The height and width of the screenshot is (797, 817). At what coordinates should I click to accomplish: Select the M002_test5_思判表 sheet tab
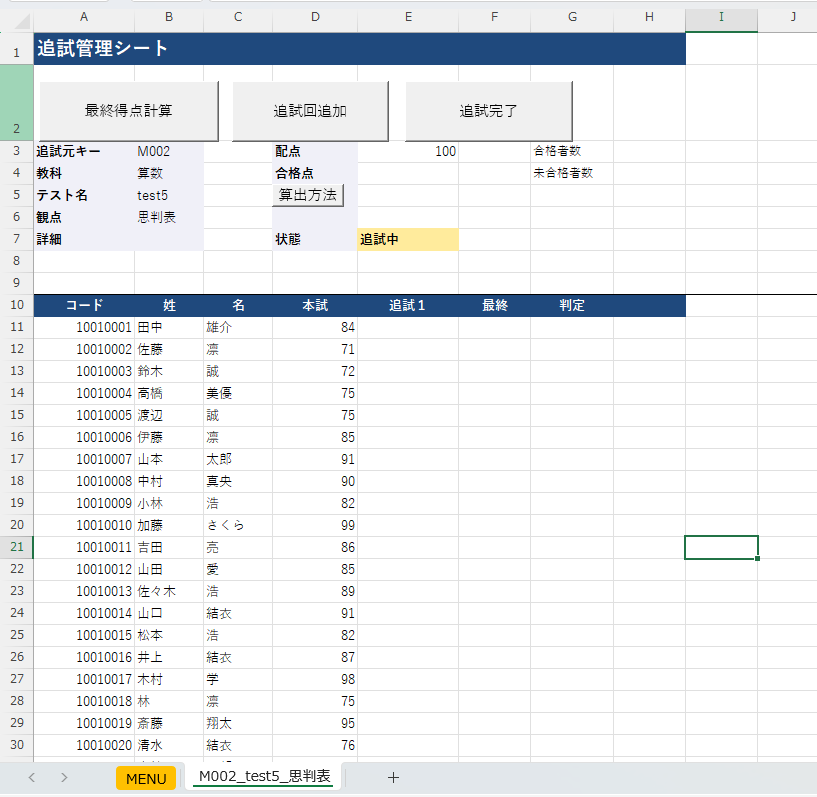coord(265,777)
